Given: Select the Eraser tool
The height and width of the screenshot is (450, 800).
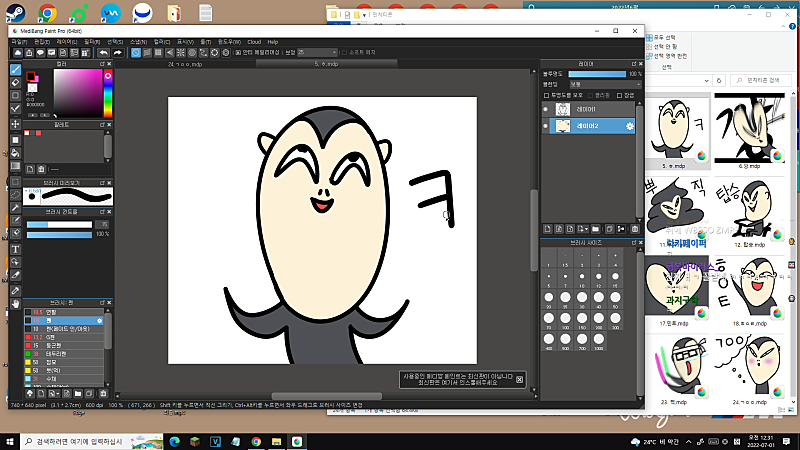Looking at the screenshot, I should click(x=15, y=82).
